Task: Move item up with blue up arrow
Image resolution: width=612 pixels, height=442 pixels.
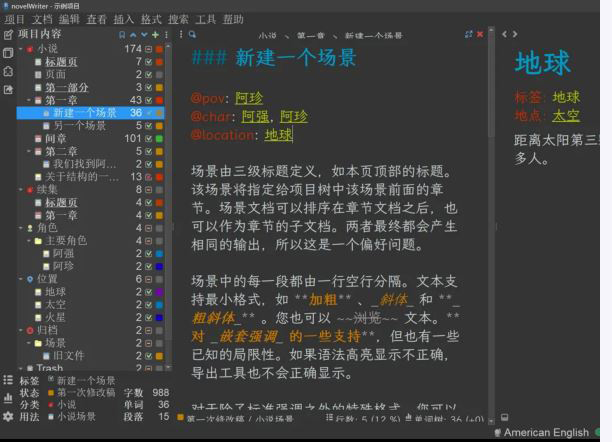Action: coord(133,35)
